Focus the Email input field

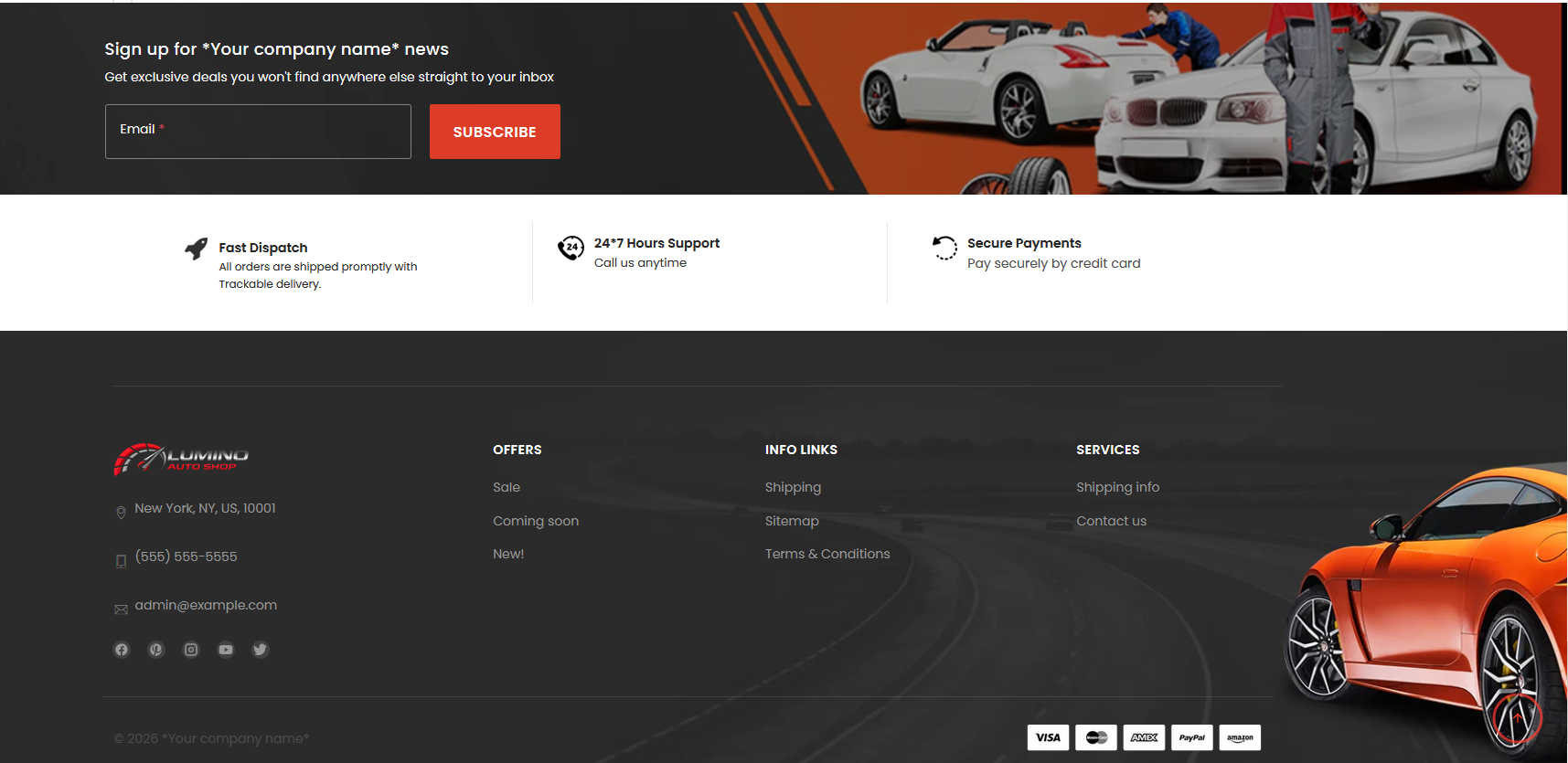point(258,132)
